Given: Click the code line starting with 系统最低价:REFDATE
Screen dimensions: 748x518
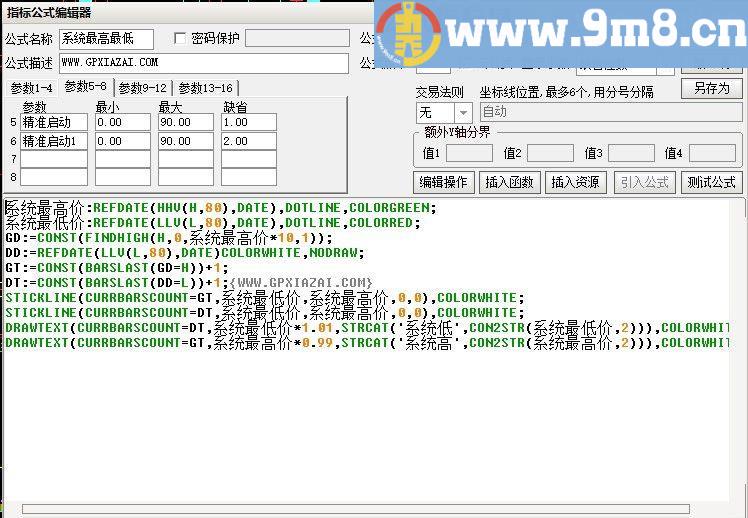Looking at the screenshot, I should tap(213, 223).
